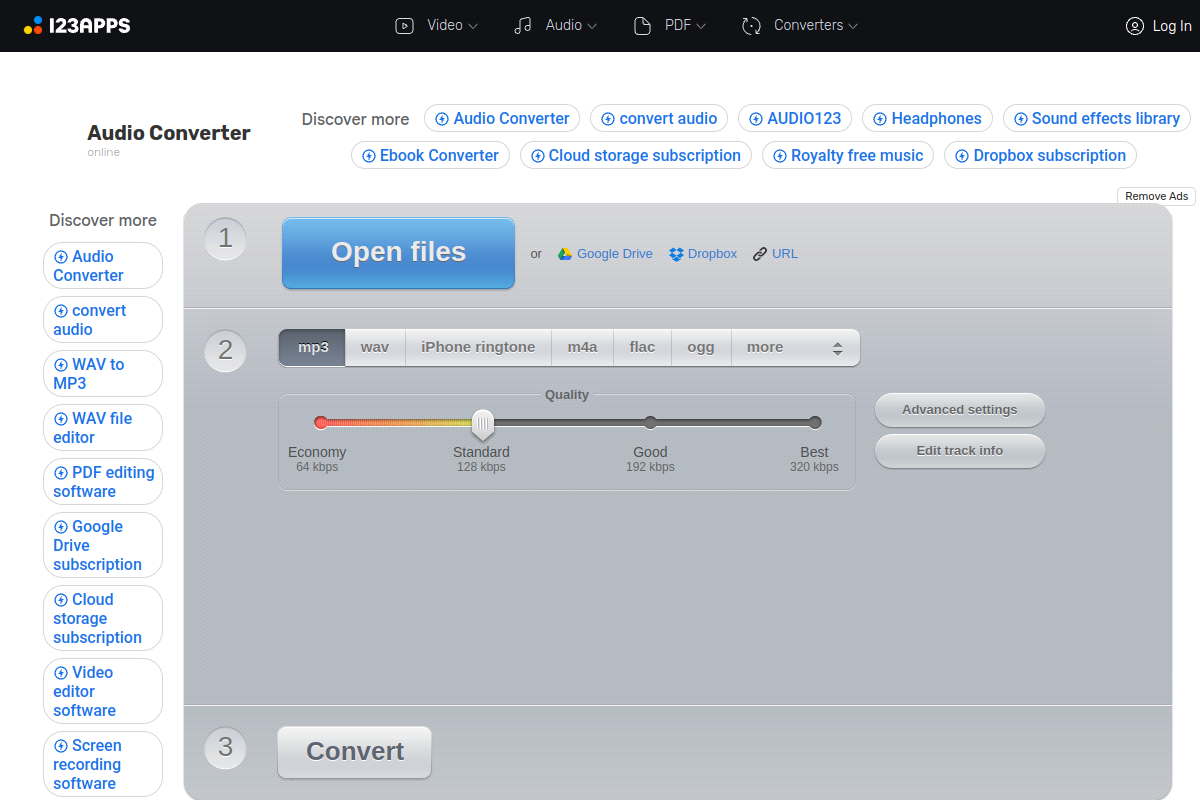Open the Advanced settings panel
Image resolution: width=1200 pixels, height=800 pixels.
pos(959,410)
